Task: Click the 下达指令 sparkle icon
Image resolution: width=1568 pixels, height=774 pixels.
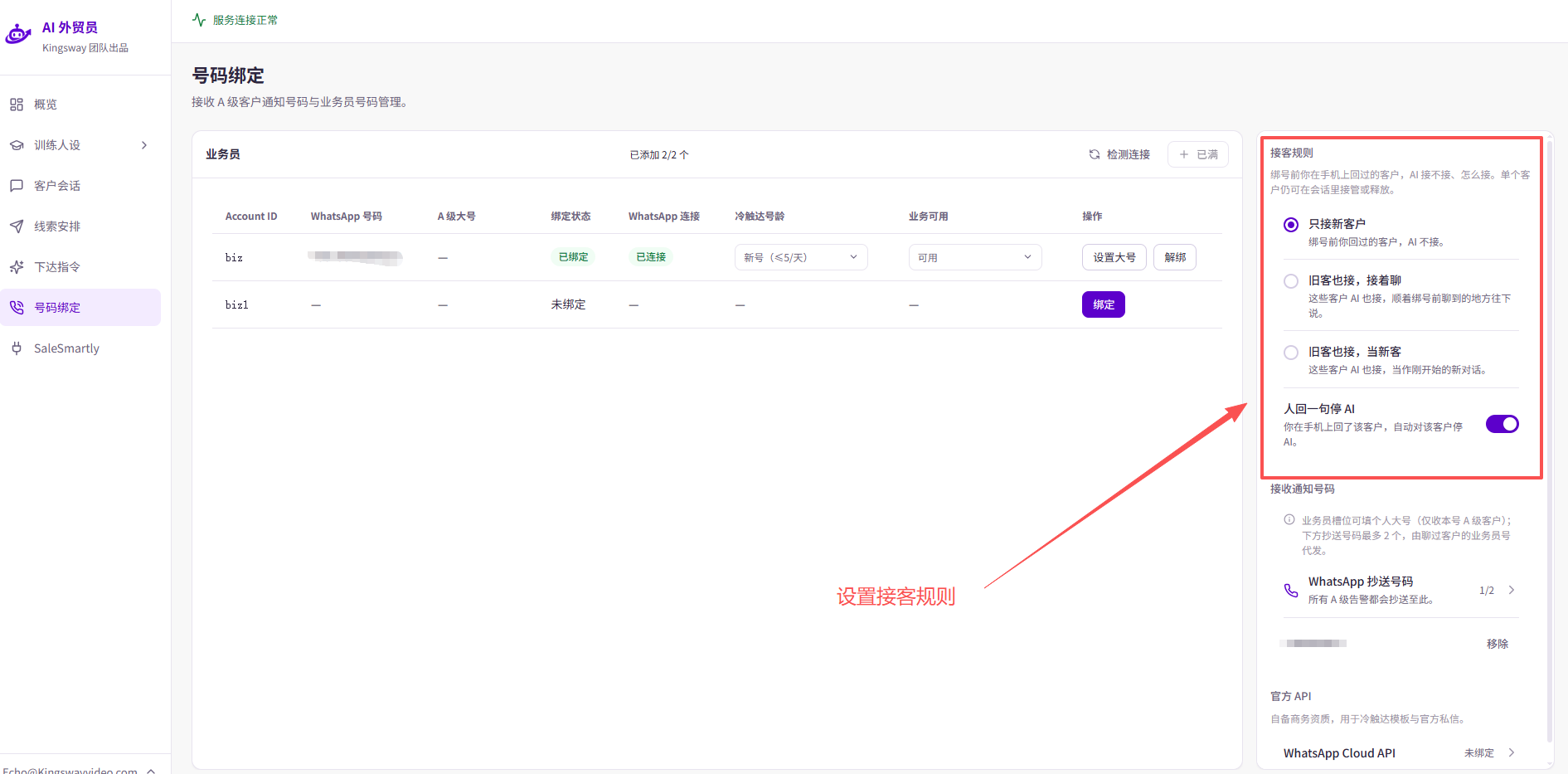Action: pyautogui.click(x=17, y=267)
